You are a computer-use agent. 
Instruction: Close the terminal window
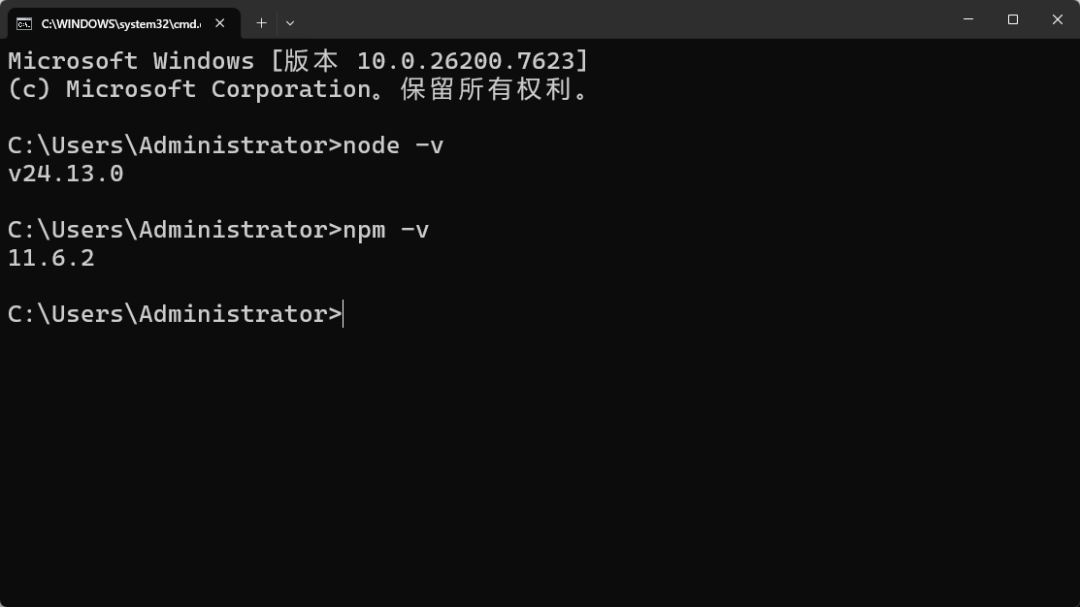click(1057, 20)
